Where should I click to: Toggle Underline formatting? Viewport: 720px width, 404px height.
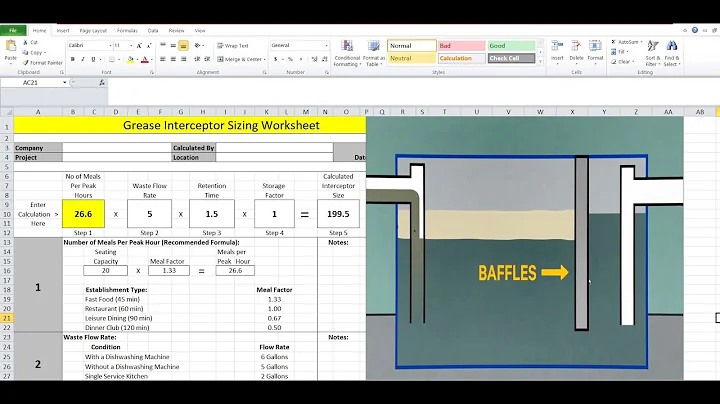click(x=93, y=59)
